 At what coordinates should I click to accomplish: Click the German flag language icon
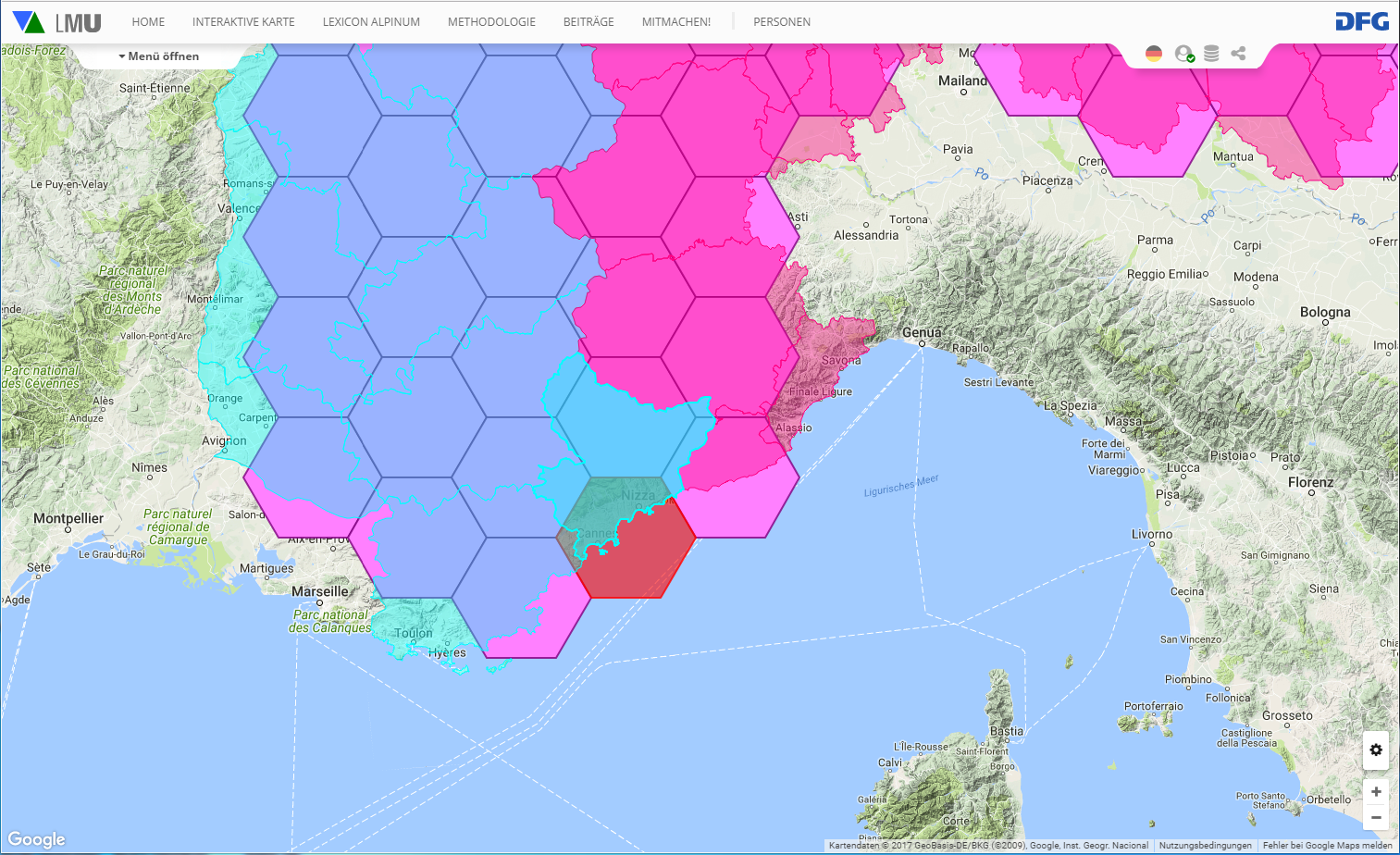(x=1153, y=54)
